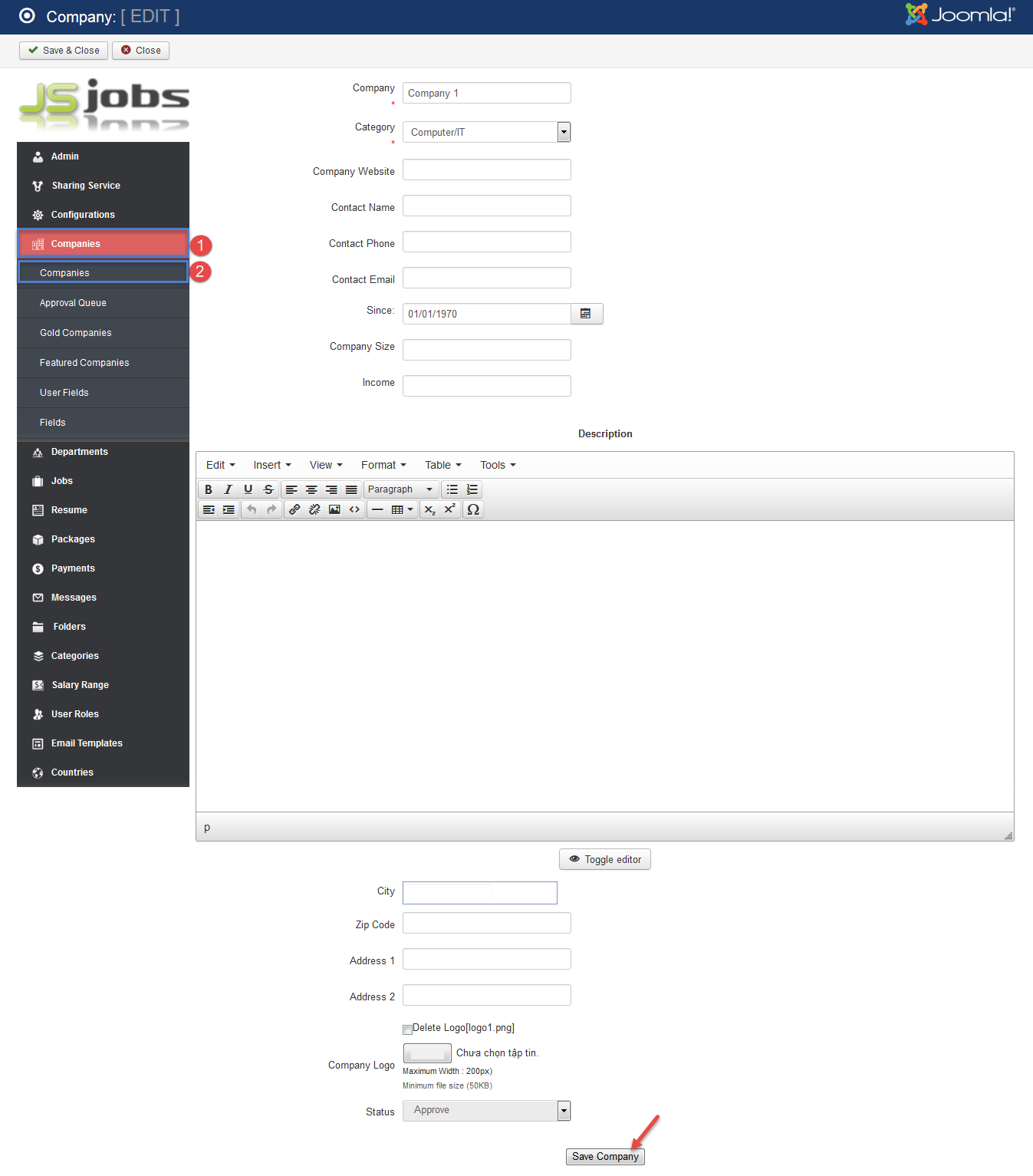Click the redo arrow in editor

pyautogui.click(x=271, y=509)
